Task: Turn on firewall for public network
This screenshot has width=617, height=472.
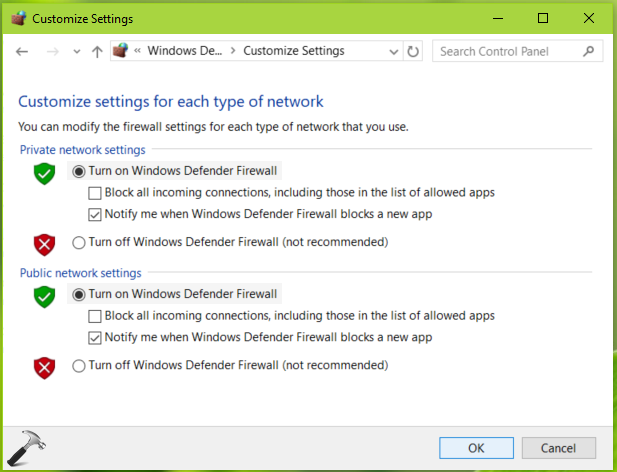Action: point(175,294)
